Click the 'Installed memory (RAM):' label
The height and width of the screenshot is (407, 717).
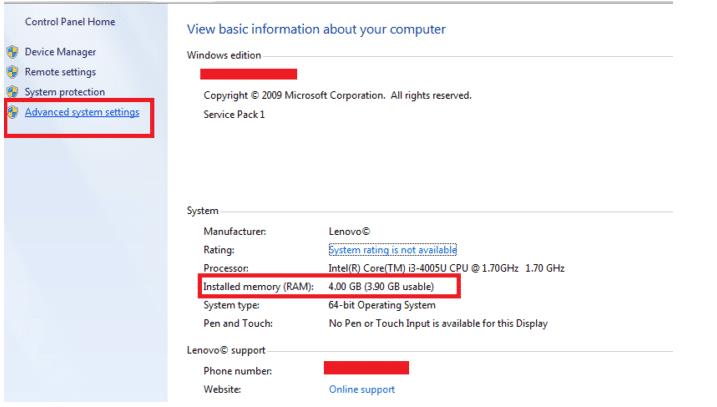pyautogui.click(x=258, y=287)
